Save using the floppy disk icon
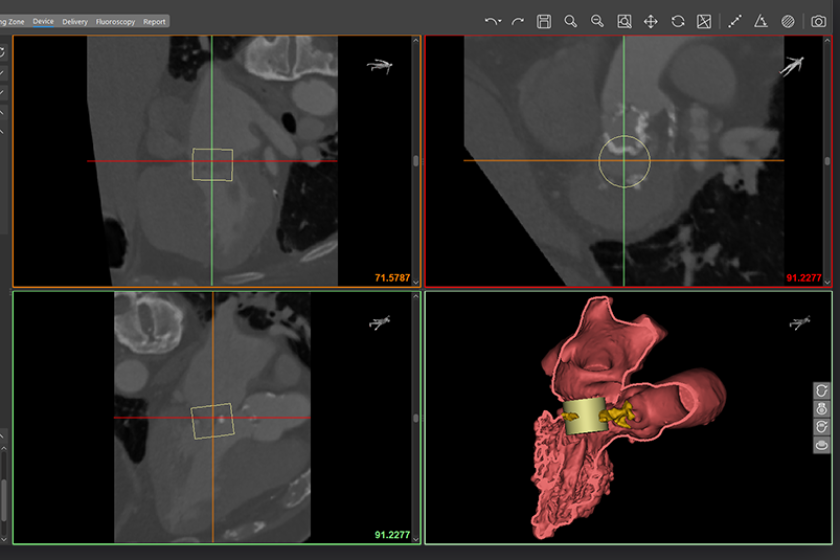Screen dimensions: 840x560 pos(544,21)
